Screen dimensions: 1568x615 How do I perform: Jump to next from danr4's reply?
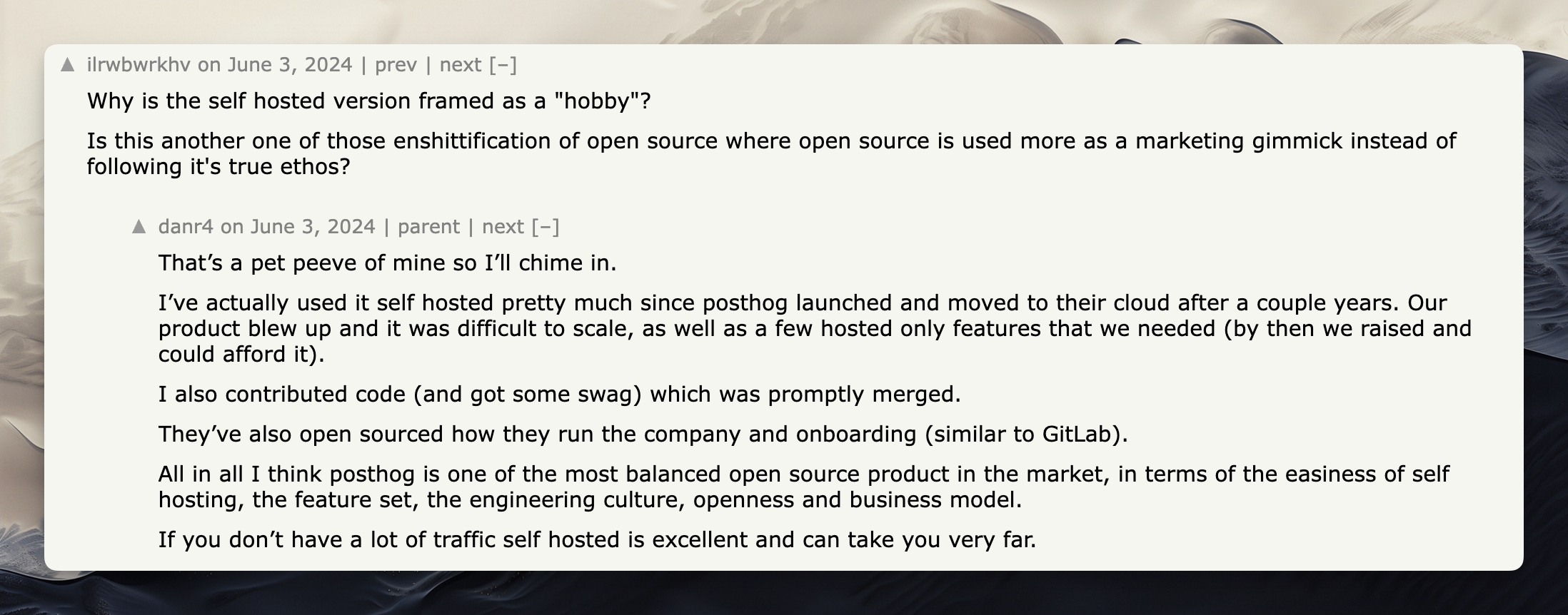click(x=503, y=227)
